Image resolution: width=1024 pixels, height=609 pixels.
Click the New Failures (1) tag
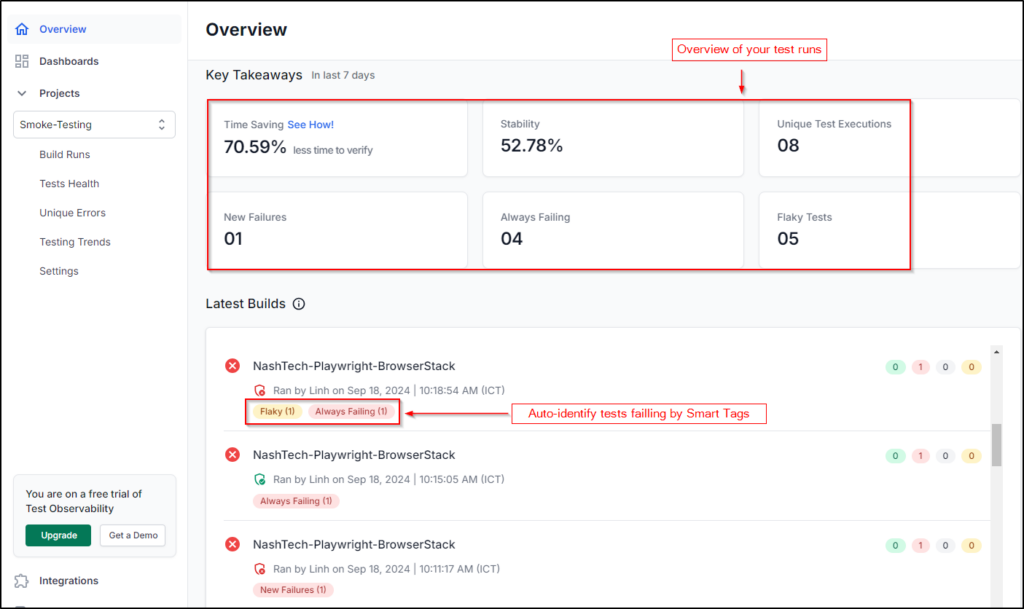[293, 590]
